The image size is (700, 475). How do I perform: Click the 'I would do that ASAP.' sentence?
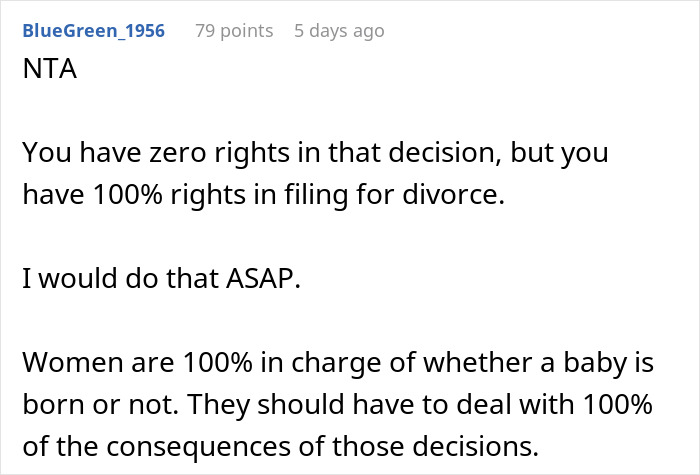(x=162, y=279)
